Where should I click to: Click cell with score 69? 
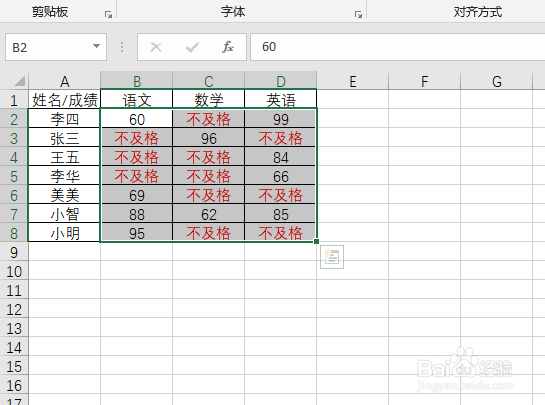pyautogui.click(x=137, y=195)
